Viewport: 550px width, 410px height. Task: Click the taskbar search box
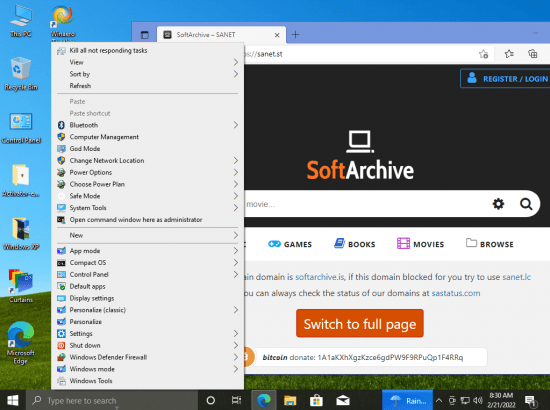[112, 400]
